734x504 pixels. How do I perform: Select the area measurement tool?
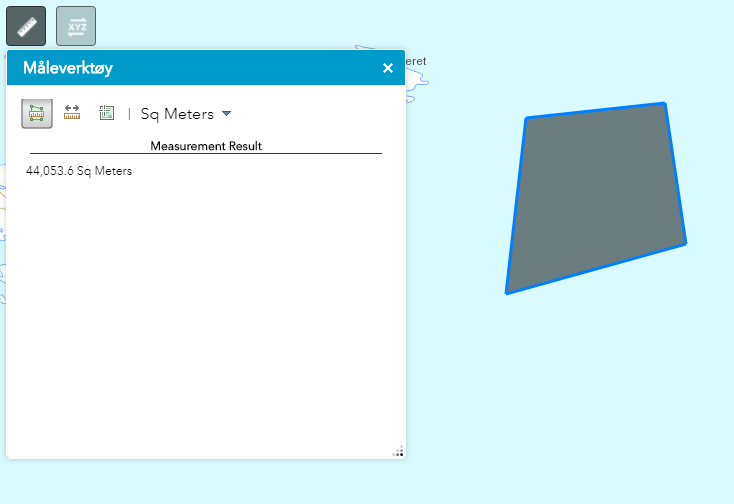37,114
